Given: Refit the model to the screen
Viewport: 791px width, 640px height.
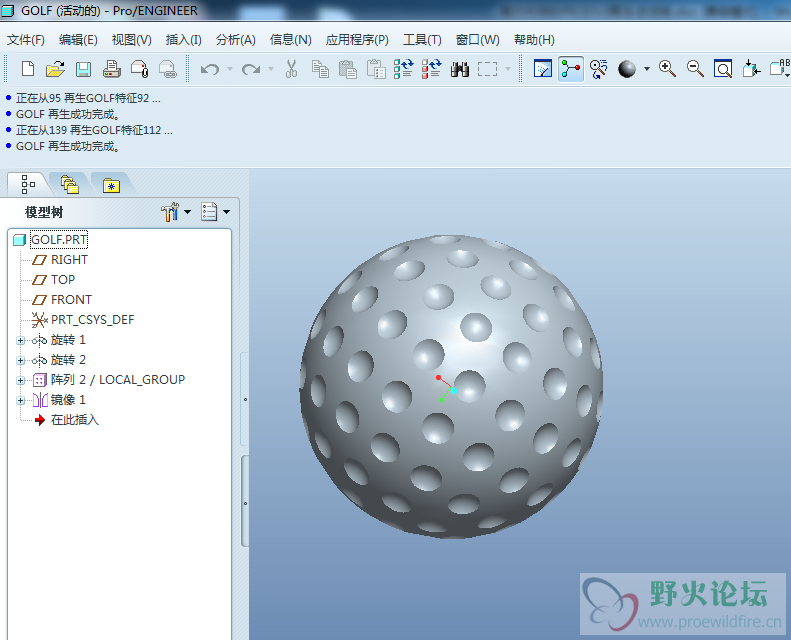Looking at the screenshot, I should pyautogui.click(x=723, y=69).
